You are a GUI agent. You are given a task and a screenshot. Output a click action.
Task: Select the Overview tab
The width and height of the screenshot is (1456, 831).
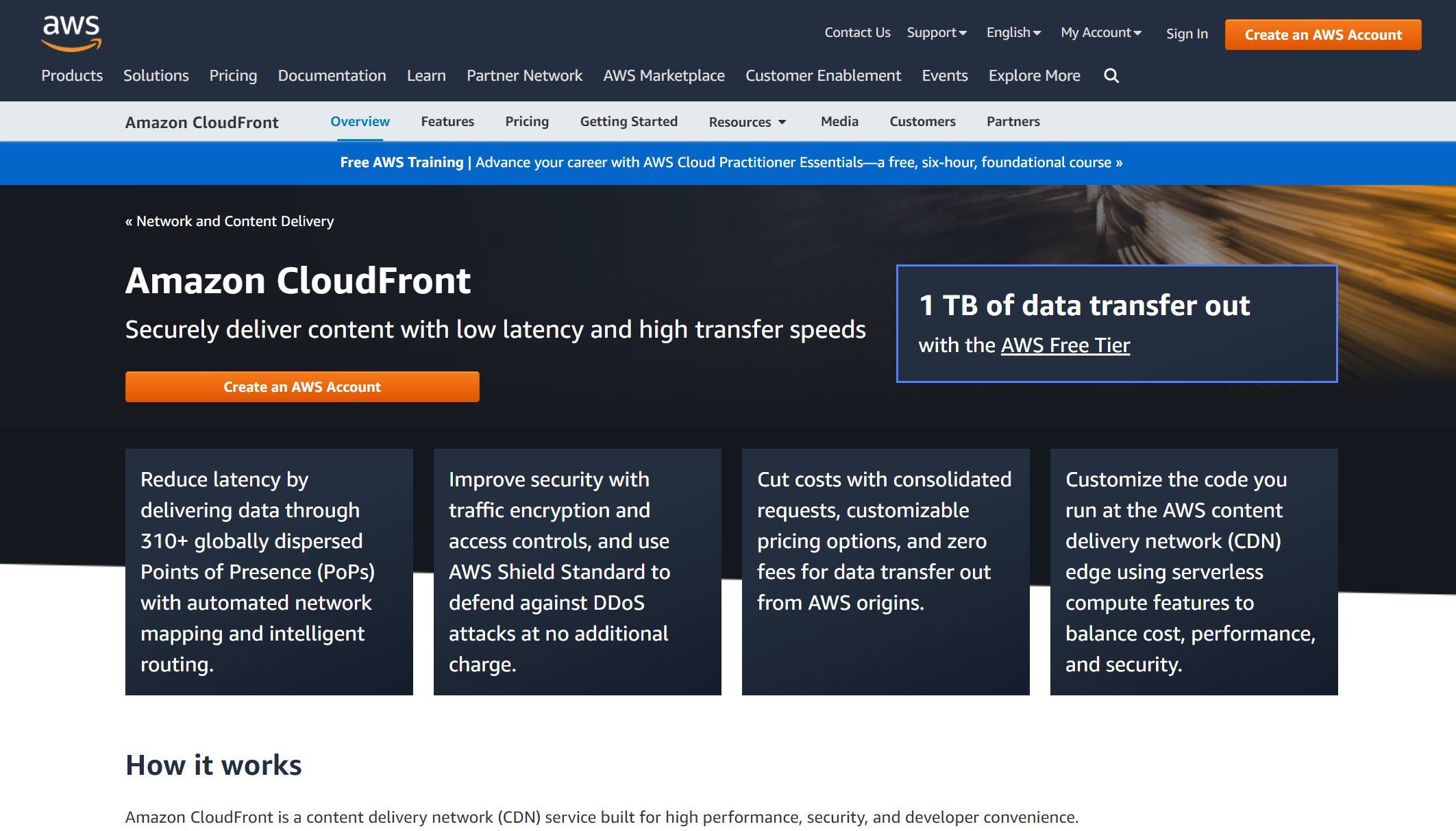coord(360,122)
